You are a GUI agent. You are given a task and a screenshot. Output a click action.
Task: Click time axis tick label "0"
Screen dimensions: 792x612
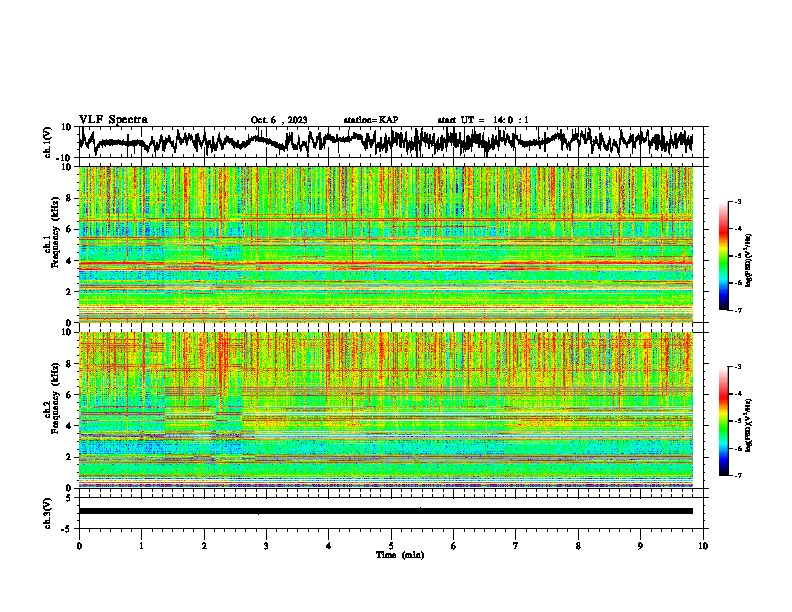click(79, 546)
